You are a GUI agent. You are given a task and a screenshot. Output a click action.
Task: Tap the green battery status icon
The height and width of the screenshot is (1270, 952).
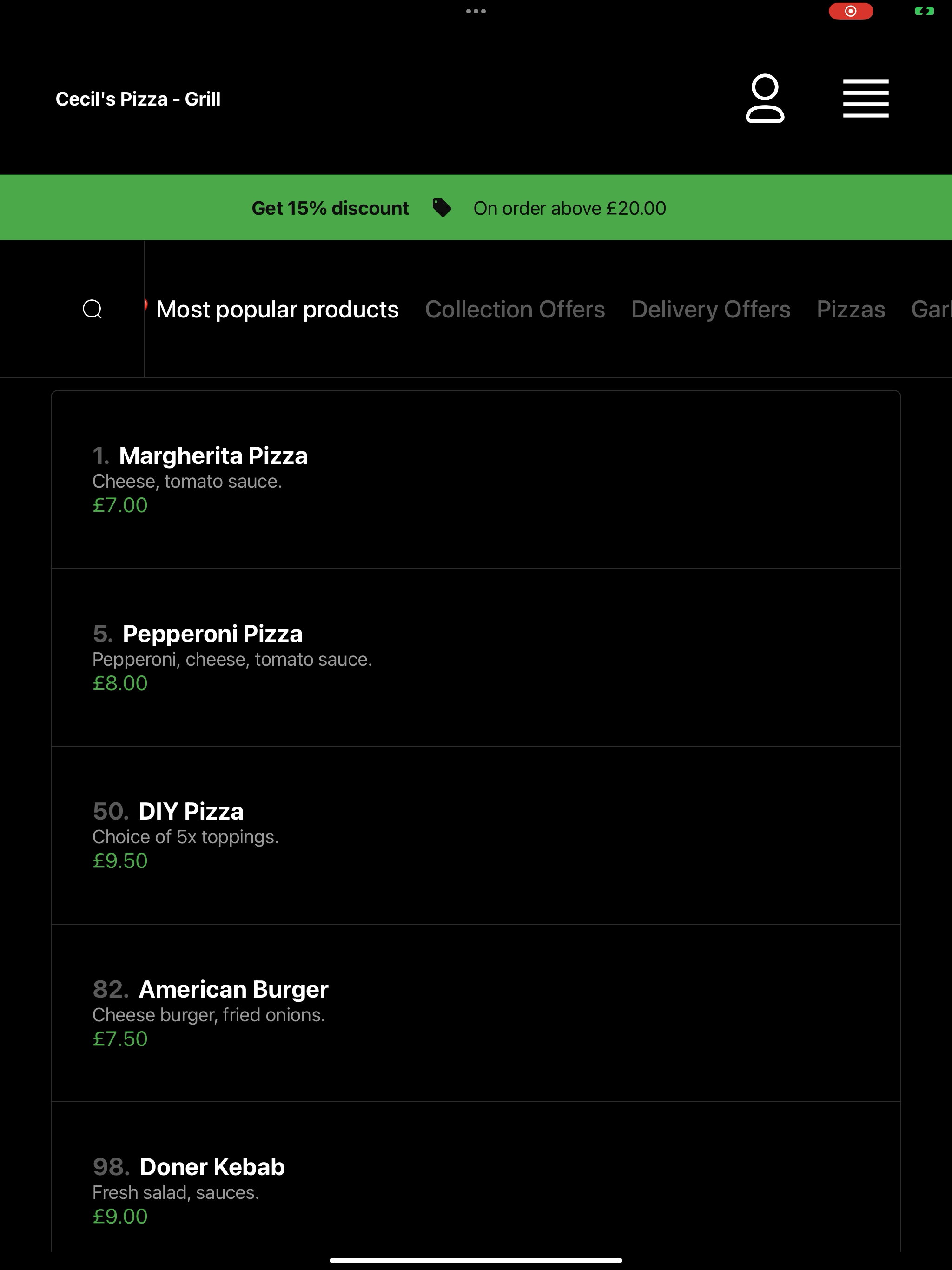(925, 11)
